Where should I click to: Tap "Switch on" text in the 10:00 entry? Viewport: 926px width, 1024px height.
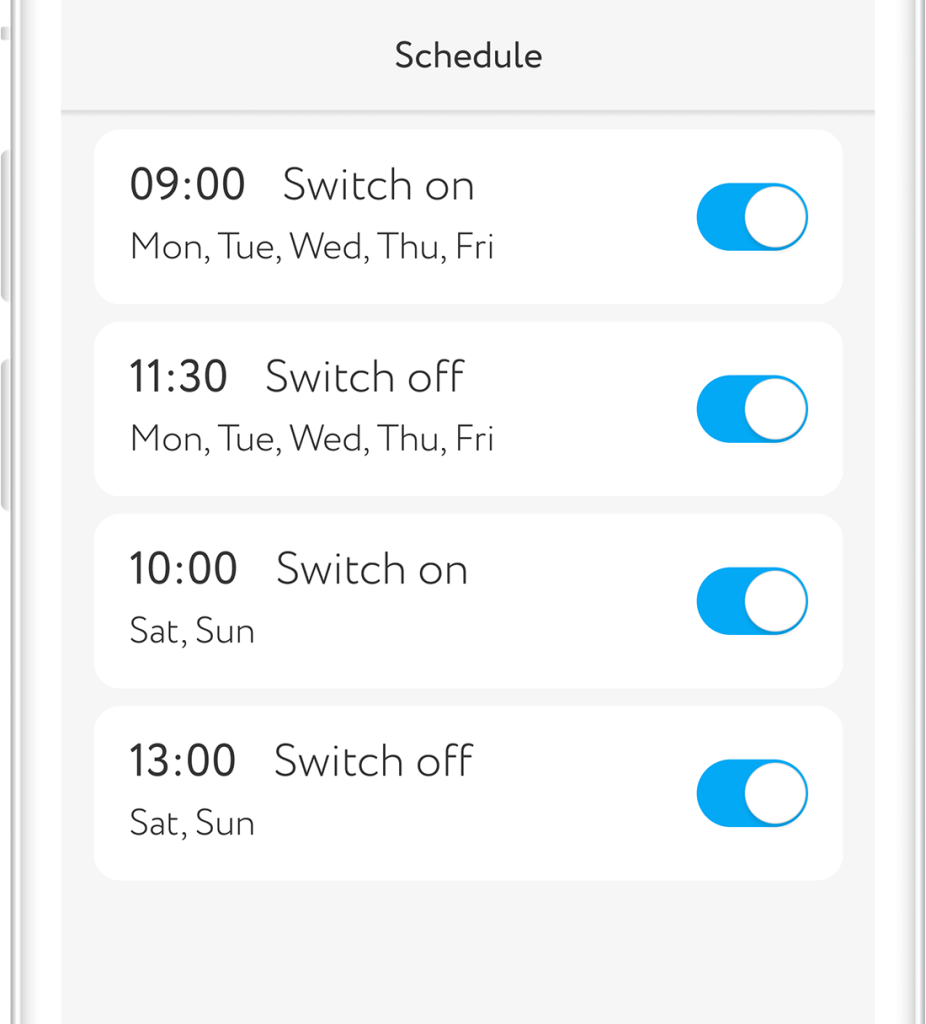(372, 570)
